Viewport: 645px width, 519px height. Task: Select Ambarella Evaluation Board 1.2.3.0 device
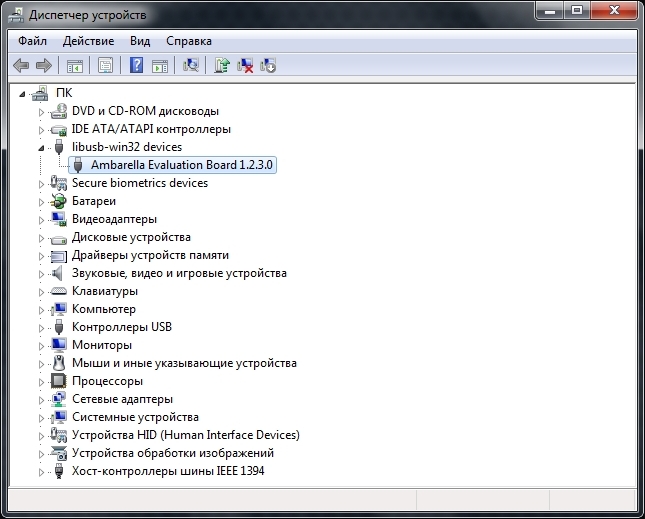click(181, 165)
